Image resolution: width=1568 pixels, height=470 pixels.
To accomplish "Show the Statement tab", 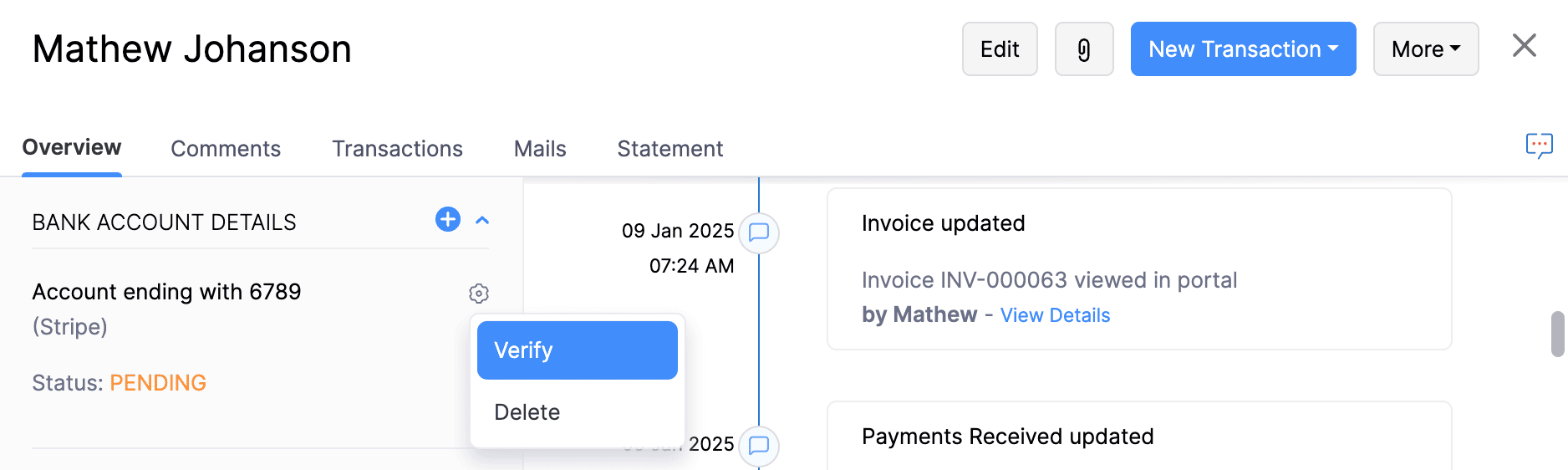I will 669,149.
